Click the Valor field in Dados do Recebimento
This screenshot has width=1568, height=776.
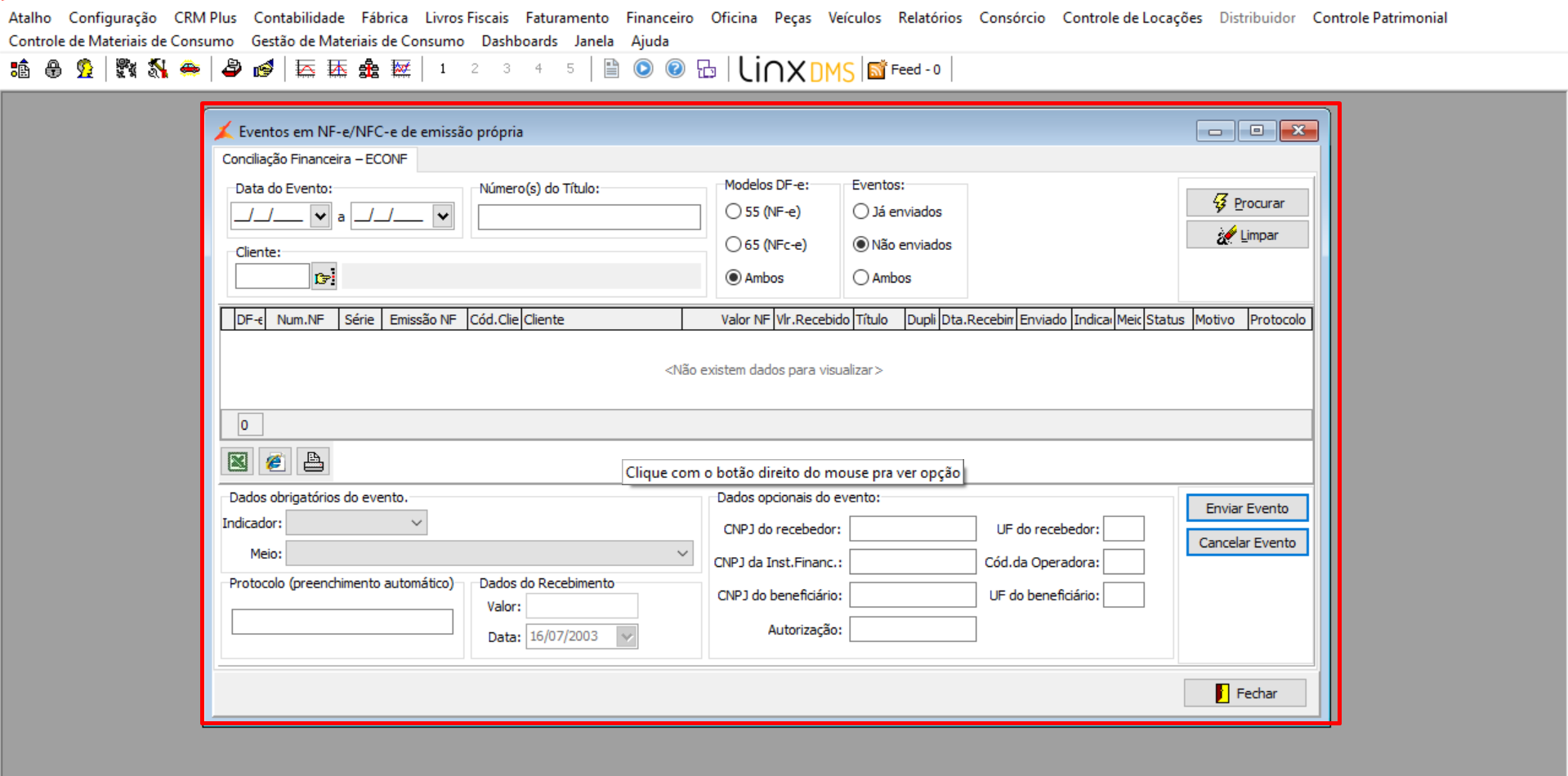(582, 606)
